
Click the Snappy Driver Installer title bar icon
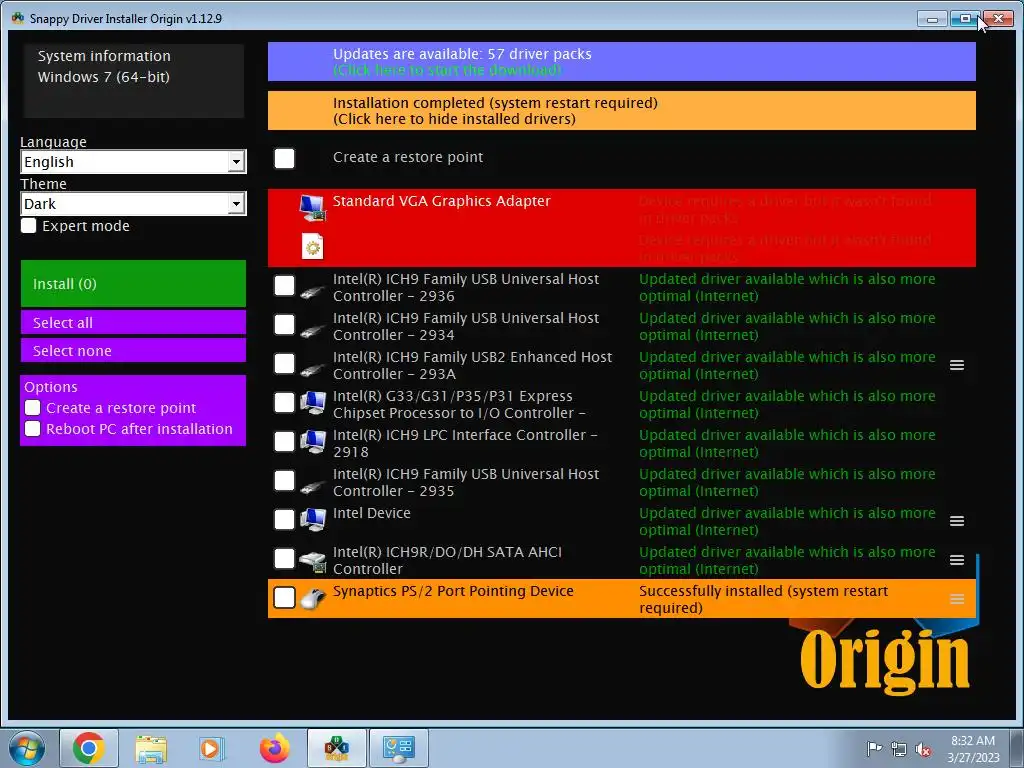pos(18,18)
